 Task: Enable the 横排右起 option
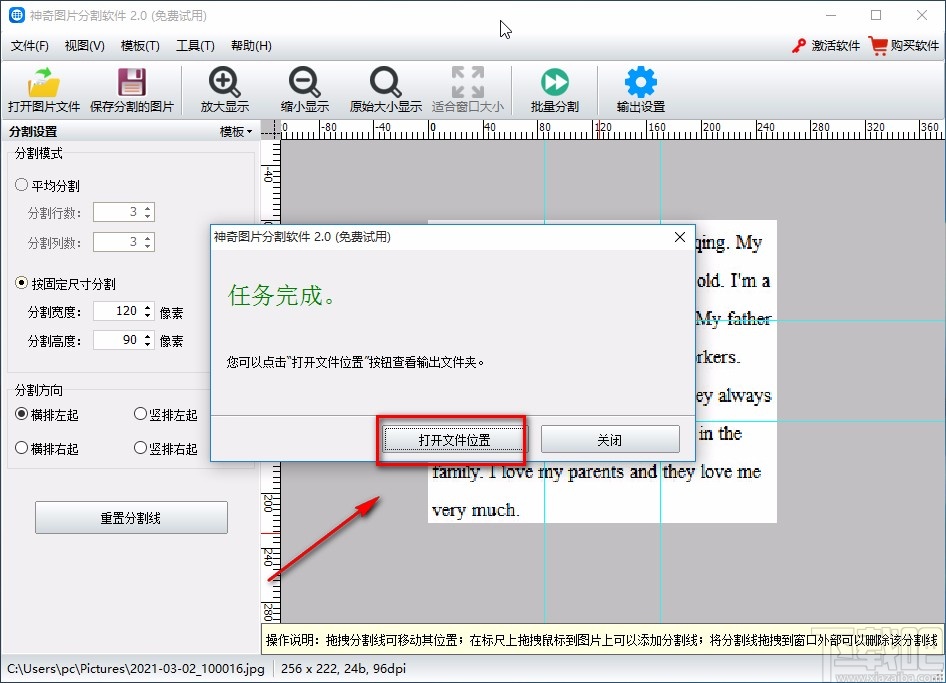(20, 448)
